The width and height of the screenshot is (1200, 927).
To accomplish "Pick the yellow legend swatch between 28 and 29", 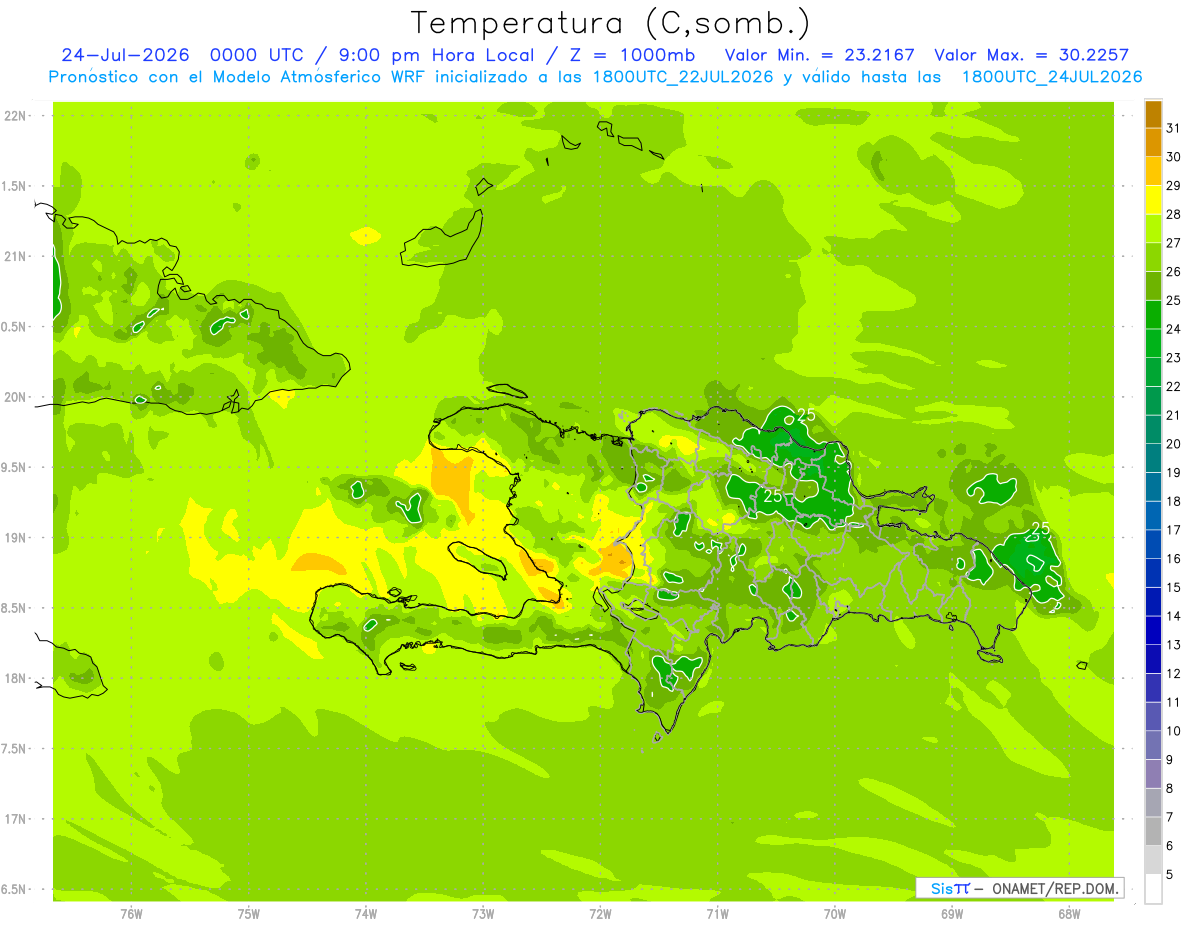I will pos(1153,201).
